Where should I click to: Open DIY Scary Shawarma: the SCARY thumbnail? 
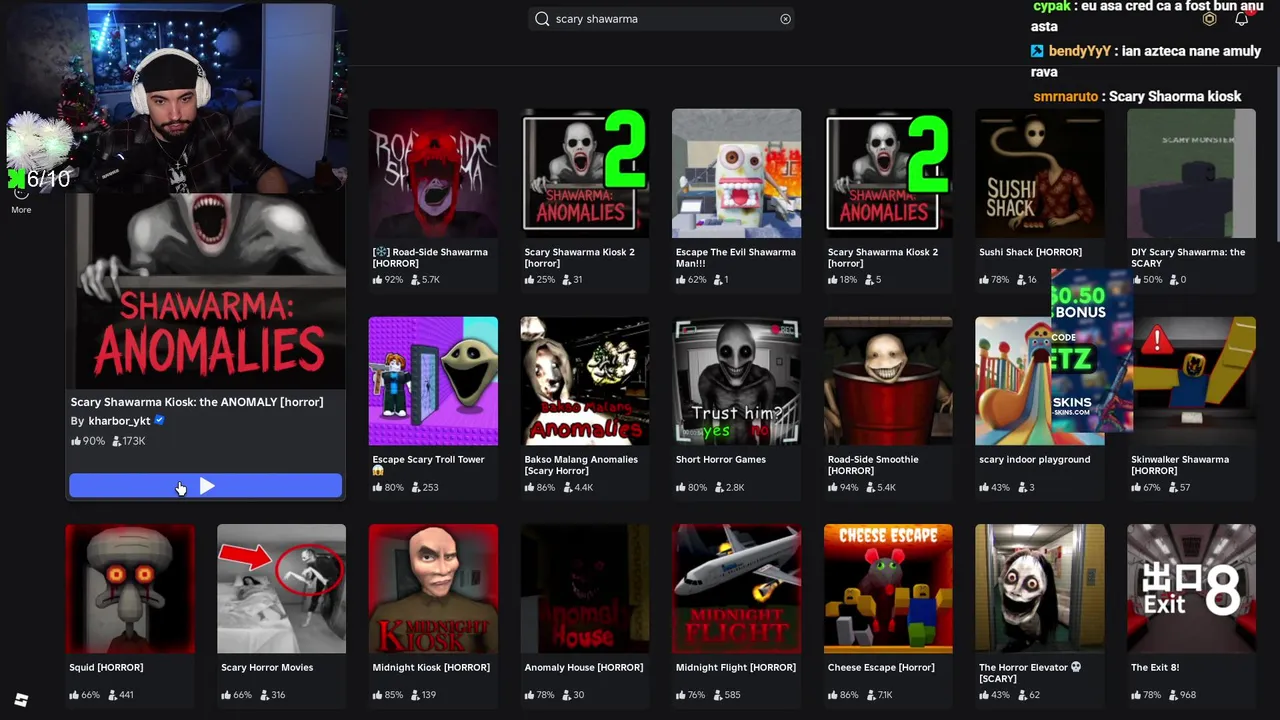point(1191,173)
